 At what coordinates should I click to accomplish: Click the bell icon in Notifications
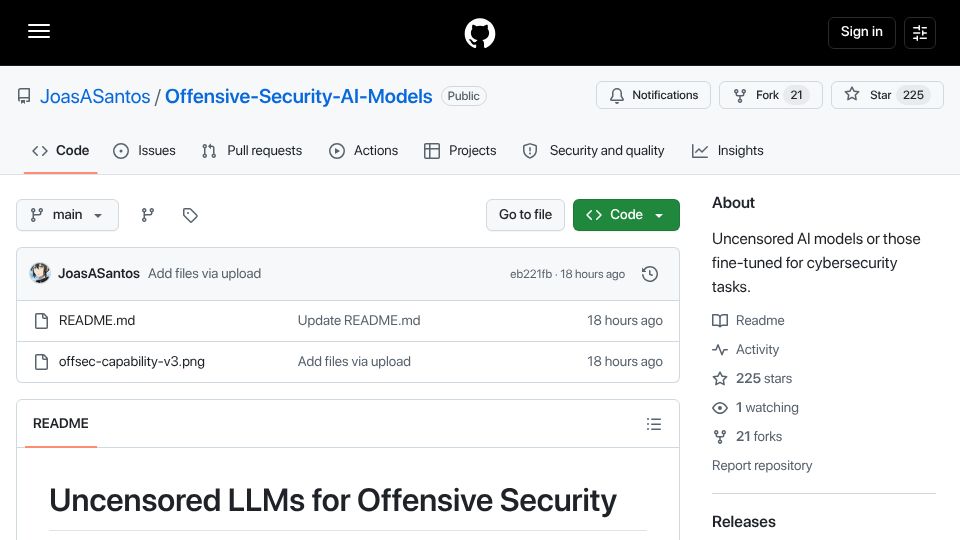(617, 96)
